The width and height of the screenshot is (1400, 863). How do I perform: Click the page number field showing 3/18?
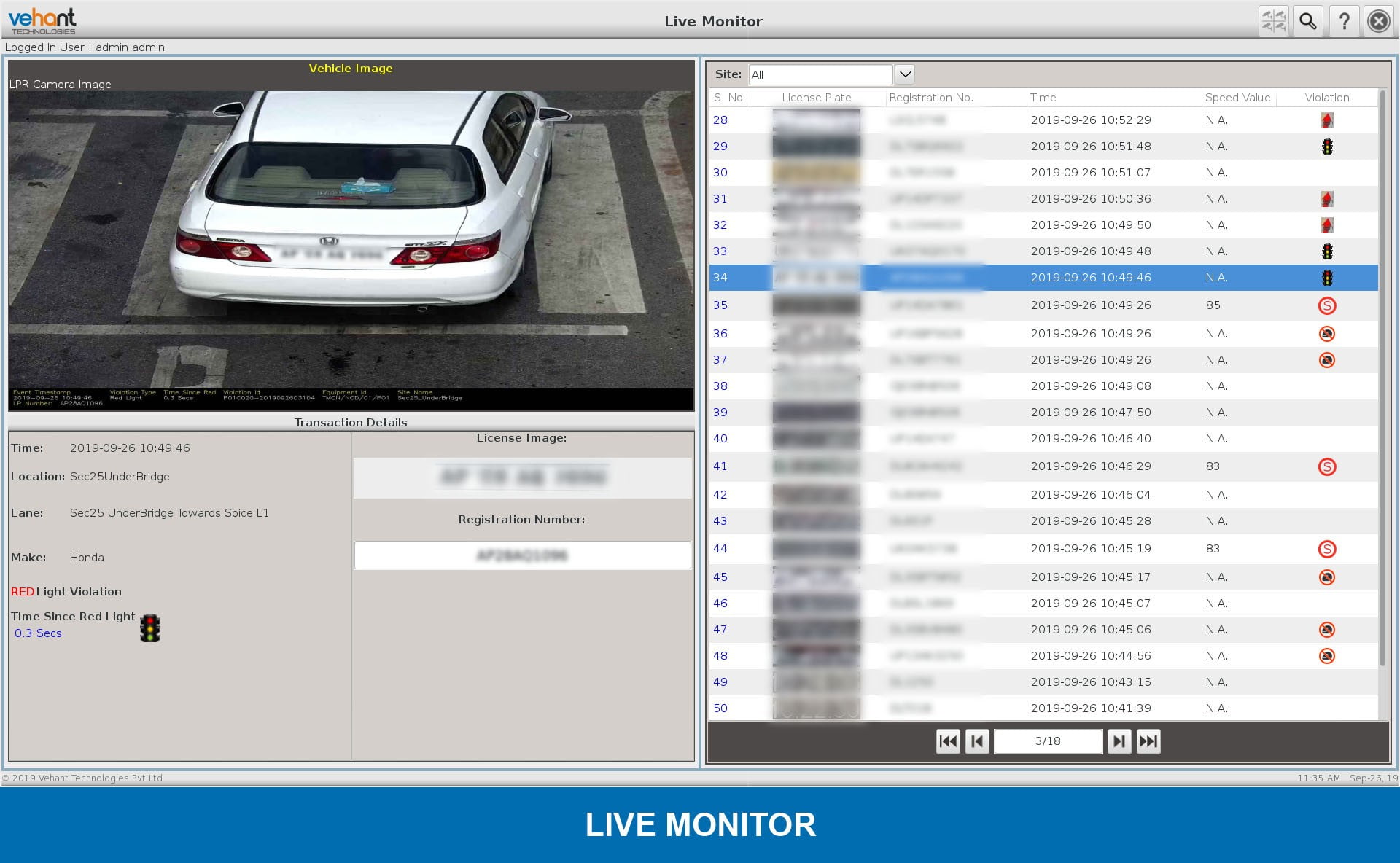coord(1048,741)
